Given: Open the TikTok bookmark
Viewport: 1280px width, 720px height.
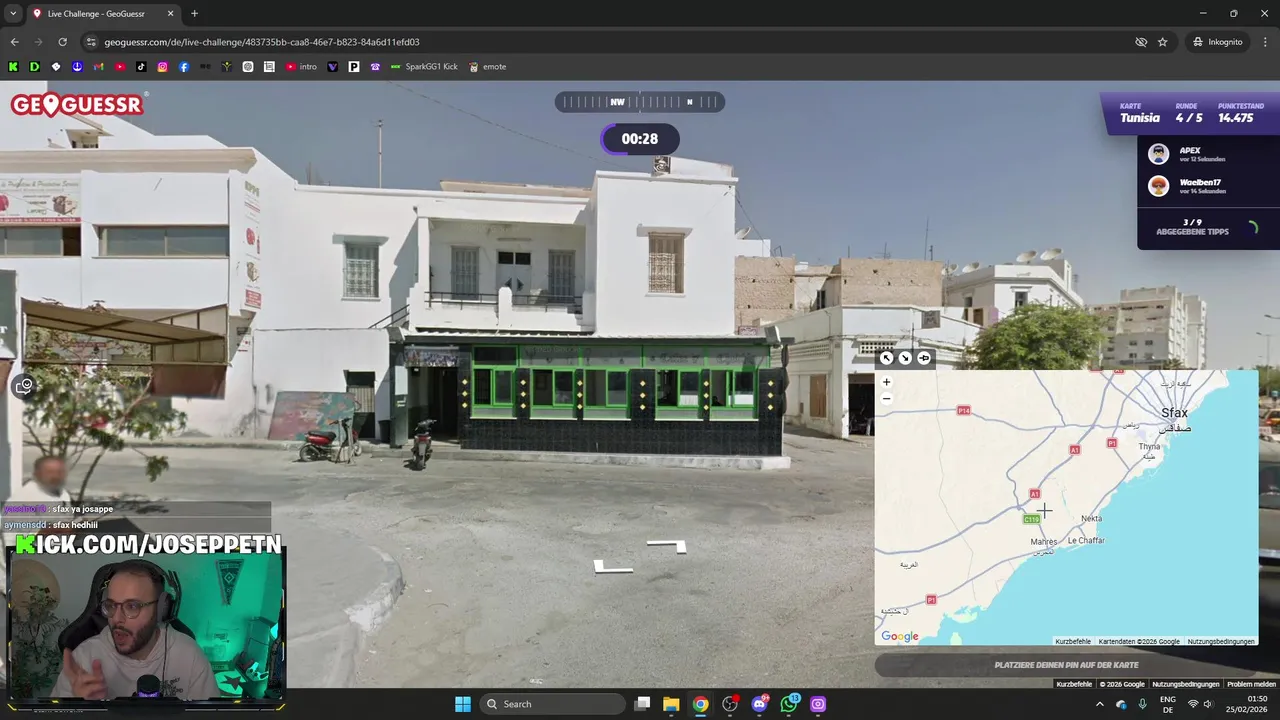Looking at the screenshot, I should (x=141, y=67).
